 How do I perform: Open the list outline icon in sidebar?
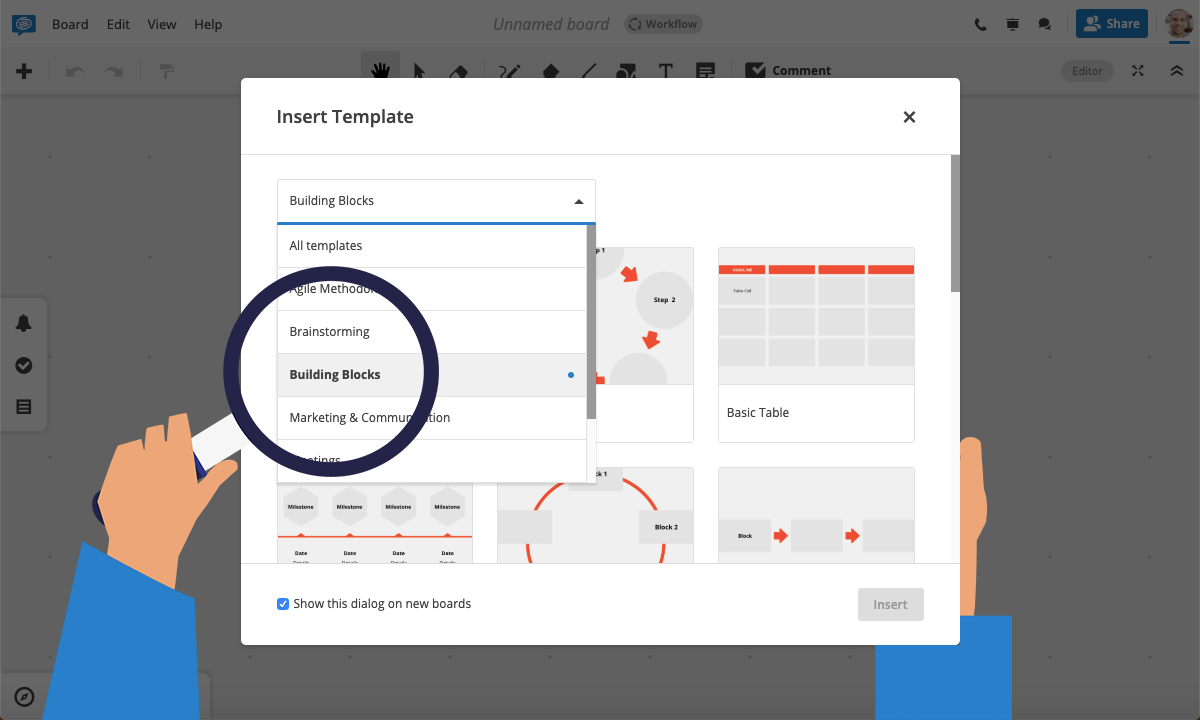(x=24, y=407)
